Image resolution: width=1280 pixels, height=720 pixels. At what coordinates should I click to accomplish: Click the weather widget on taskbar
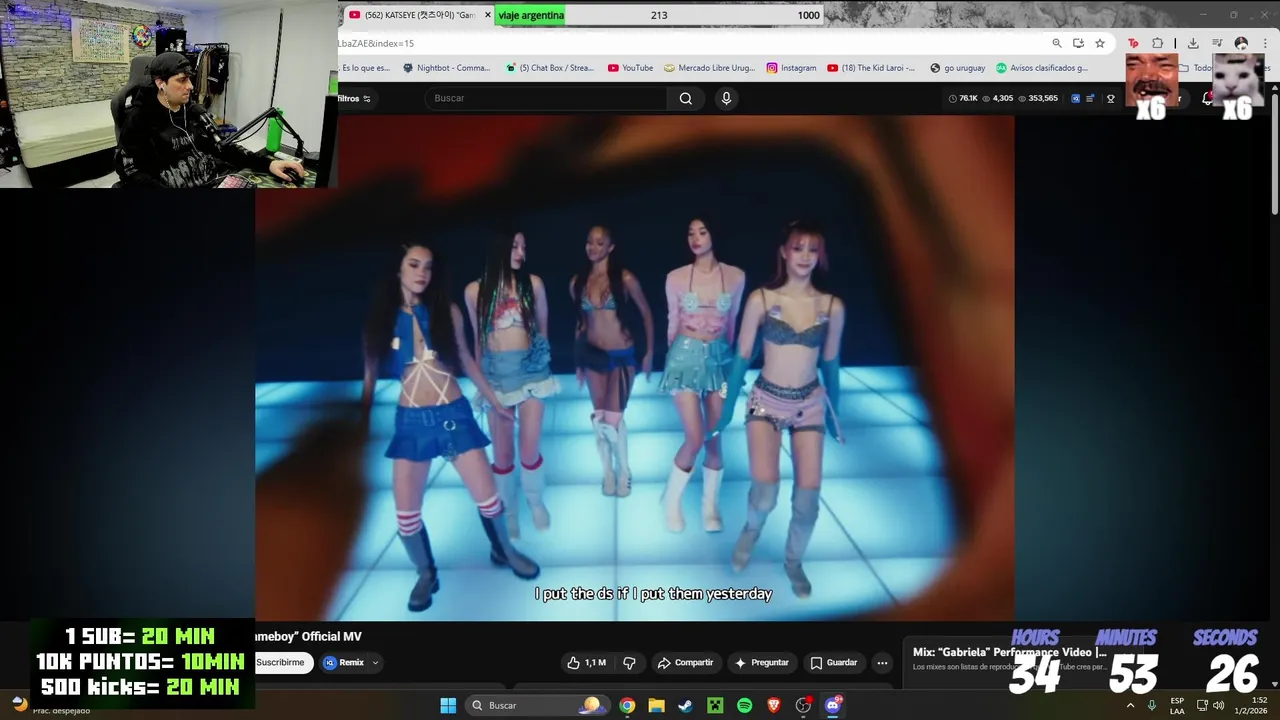coord(52,705)
